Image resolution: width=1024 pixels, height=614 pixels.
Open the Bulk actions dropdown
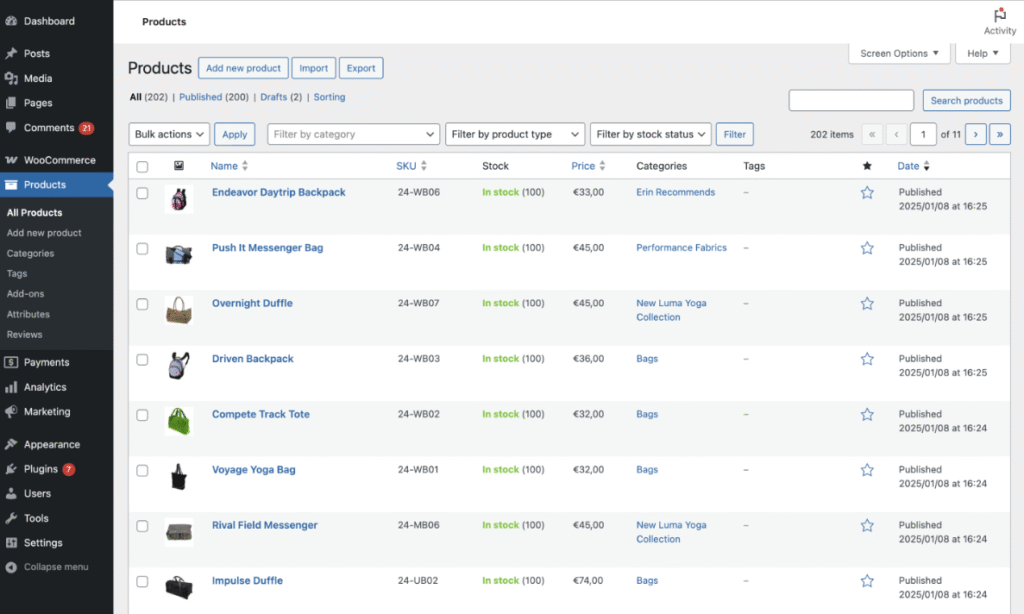(x=169, y=134)
